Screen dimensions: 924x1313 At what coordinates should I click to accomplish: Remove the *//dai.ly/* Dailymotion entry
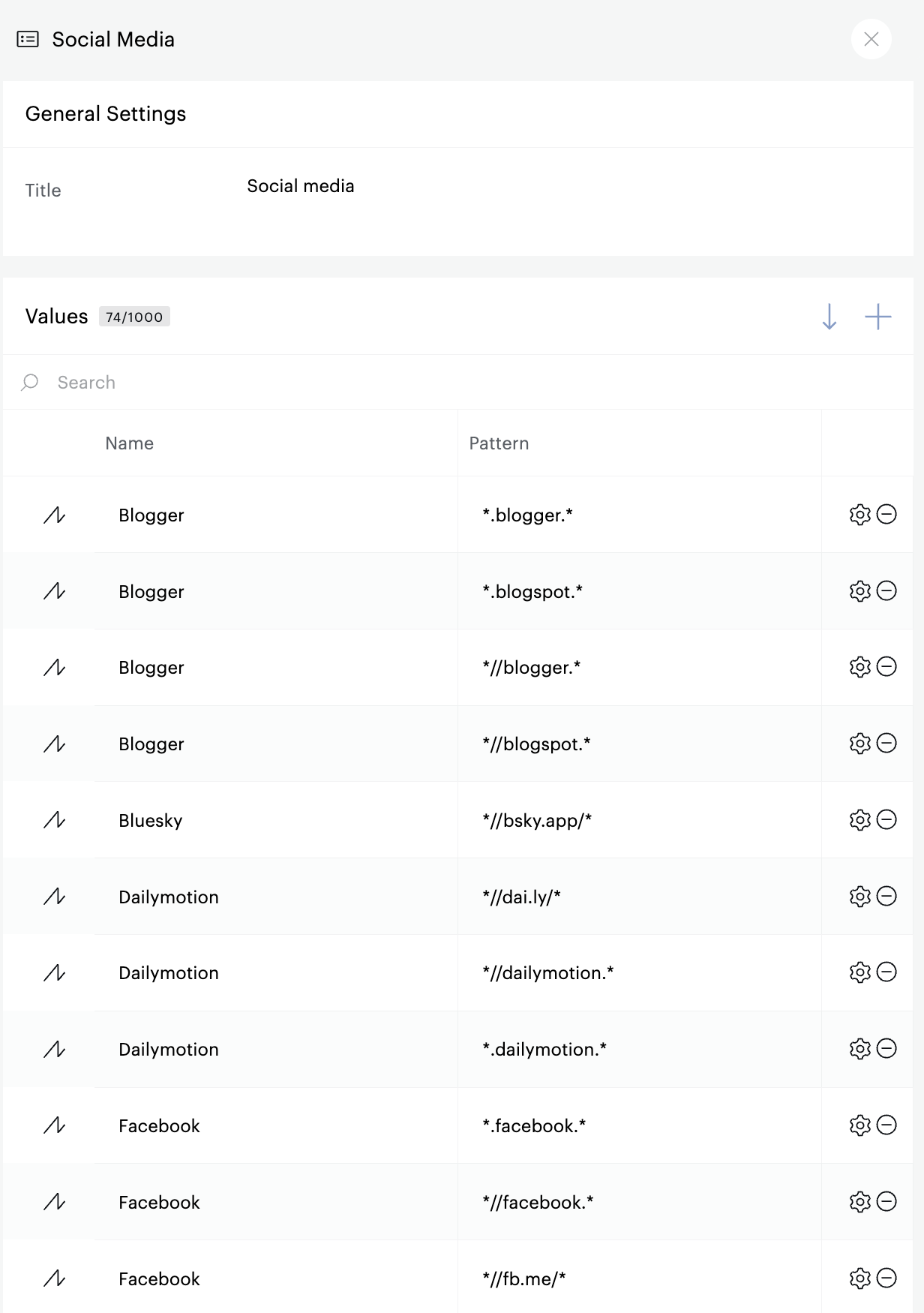point(886,897)
